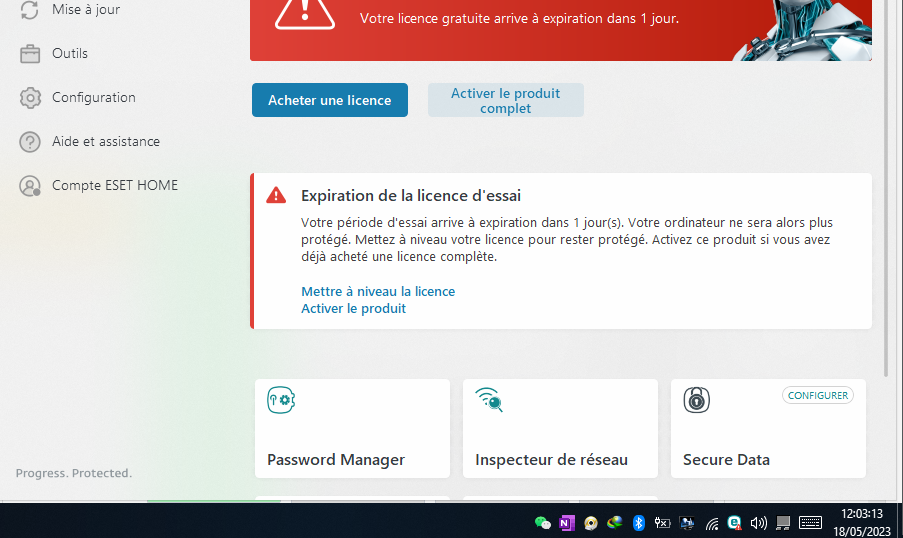Open the Secure Data tile
The height and width of the screenshot is (538, 903).
pyautogui.click(x=768, y=429)
